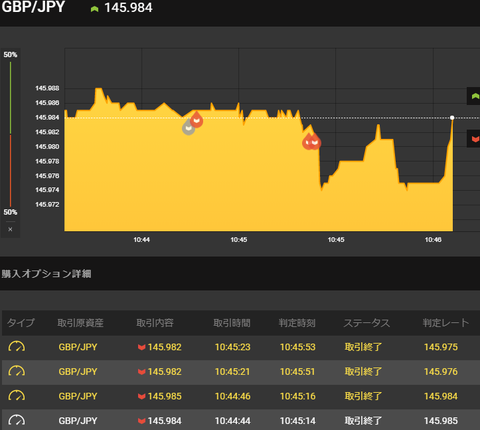Click trade time 10:44:46
Viewport: 480px width, 430px height.
tap(233, 396)
